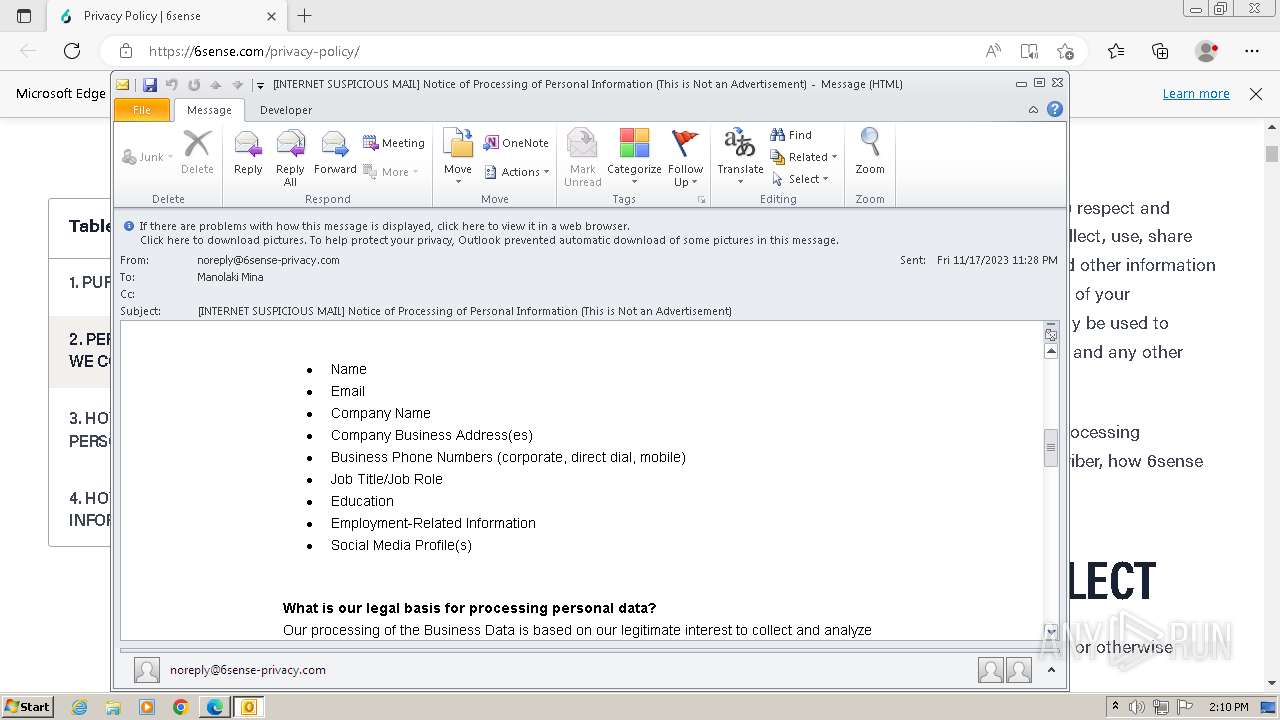Send message to OneNote
Image resolution: width=1280 pixels, height=720 pixels.
click(x=516, y=143)
